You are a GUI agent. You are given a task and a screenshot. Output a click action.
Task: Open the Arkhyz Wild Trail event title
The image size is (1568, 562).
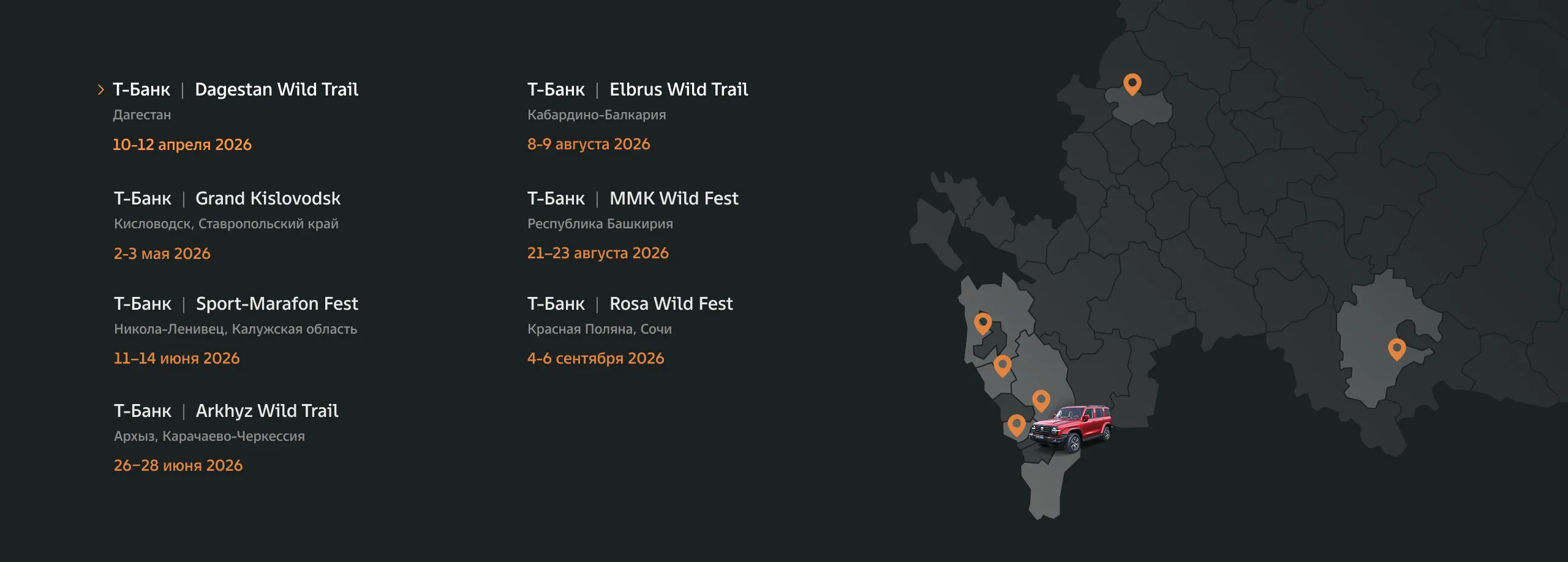pyautogui.click(x=267, y=411)
